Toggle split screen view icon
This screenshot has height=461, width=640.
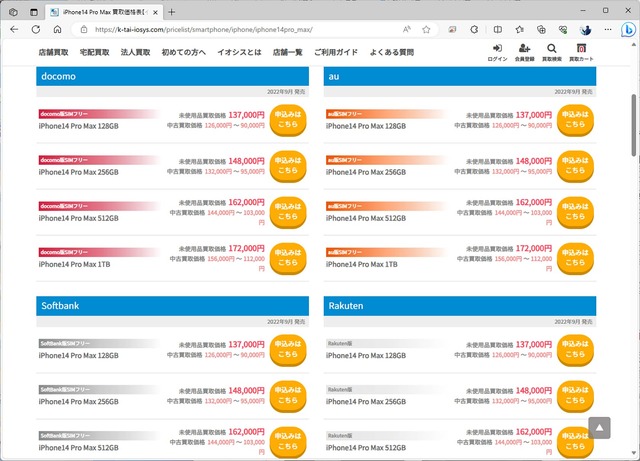(x=498, y=29)
